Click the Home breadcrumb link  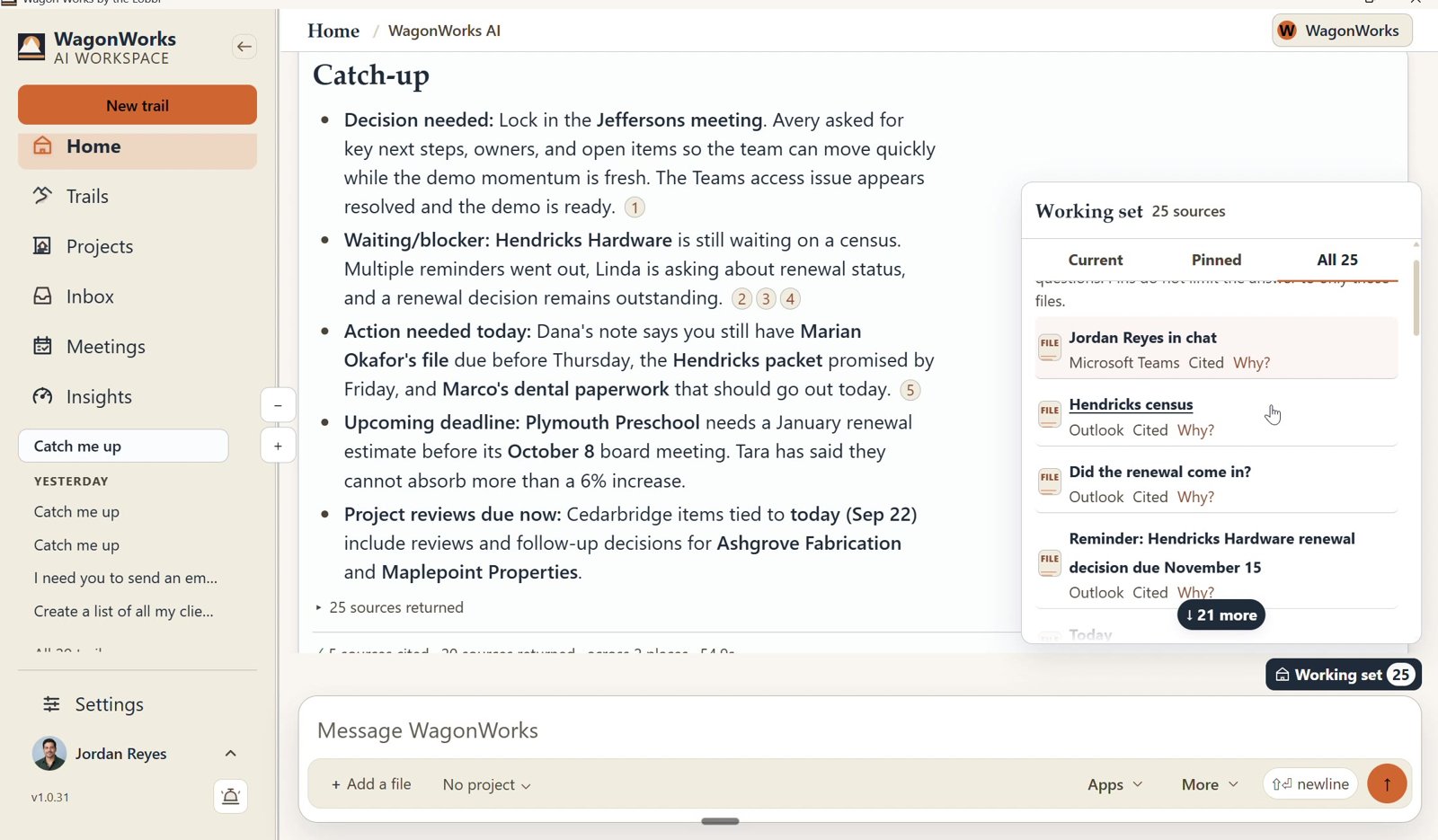(333, 31)
